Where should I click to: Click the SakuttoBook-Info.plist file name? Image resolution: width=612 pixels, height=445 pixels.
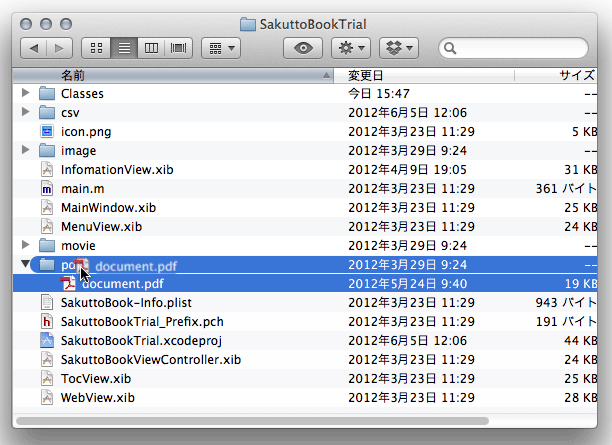tap(126, 303)
